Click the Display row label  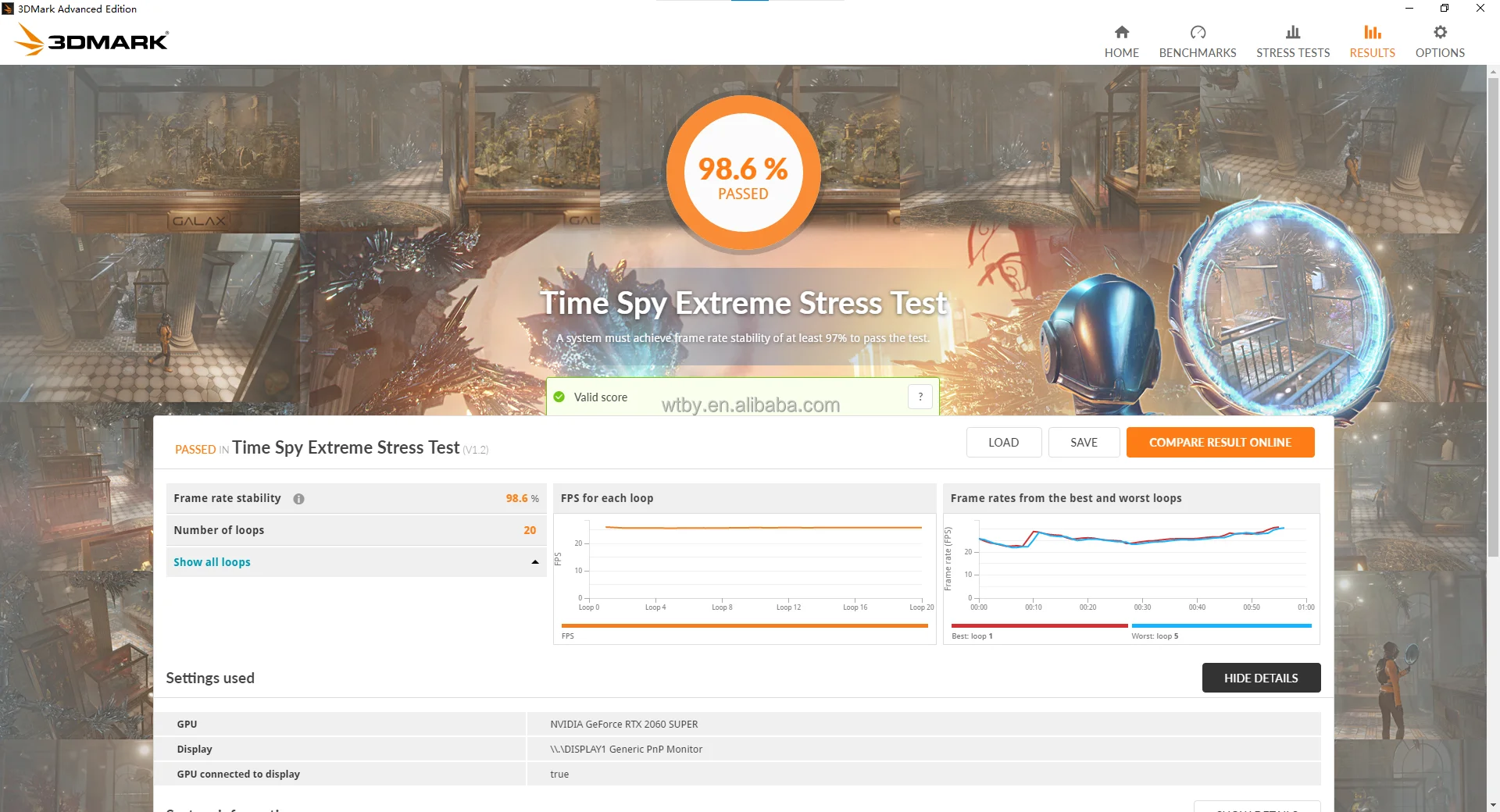(195, 750)
